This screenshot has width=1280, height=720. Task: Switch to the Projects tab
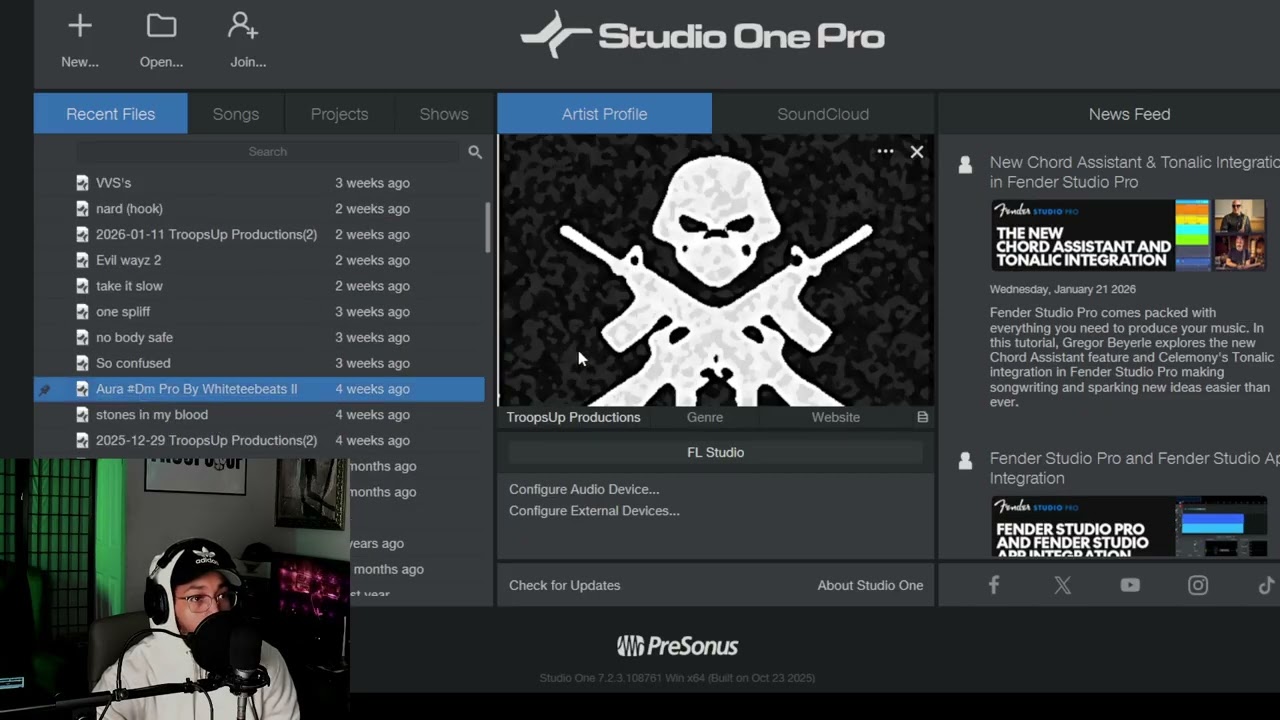pos(339,114)
